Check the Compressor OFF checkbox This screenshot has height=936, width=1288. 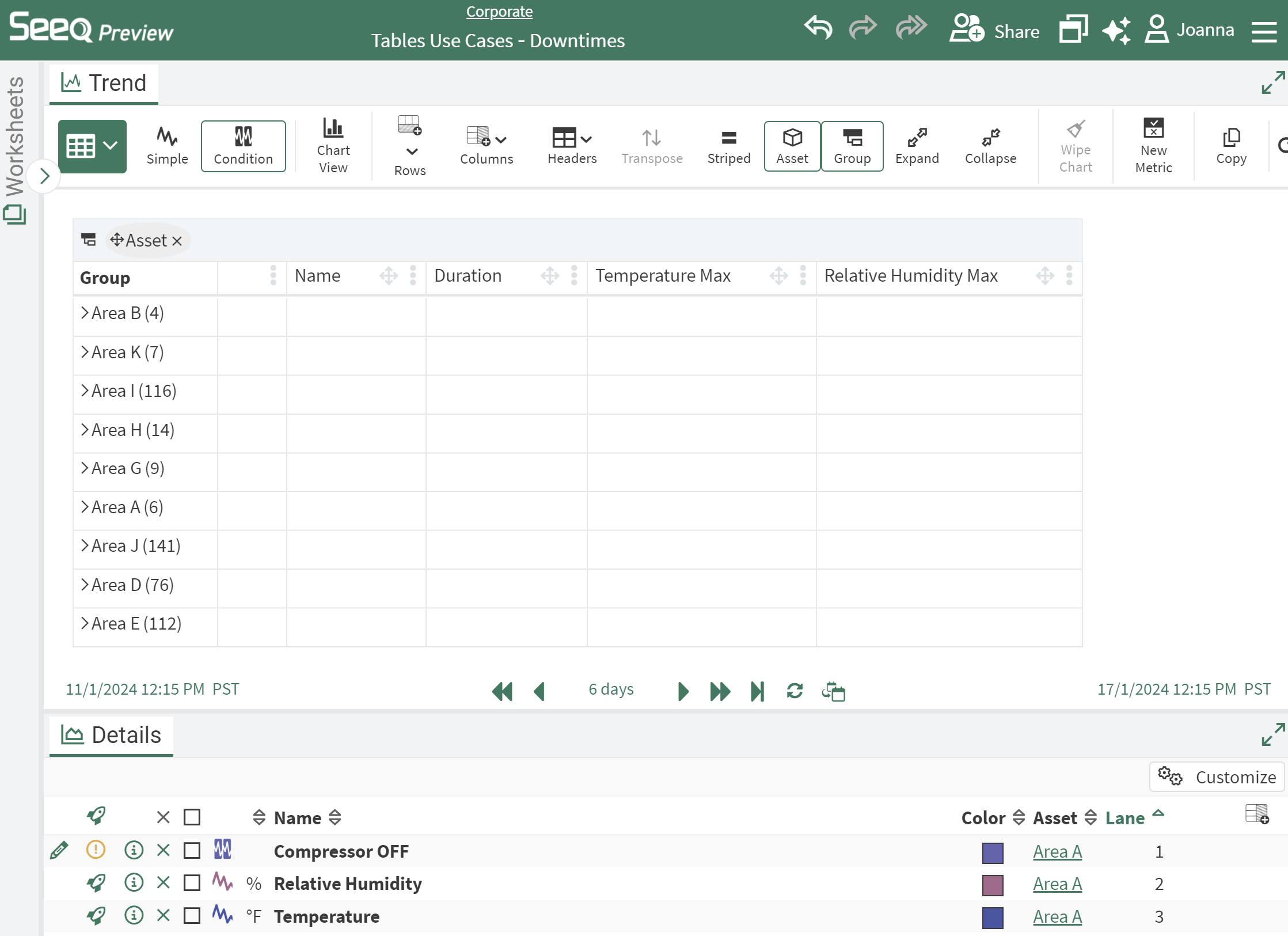click(x=192, y=851)
